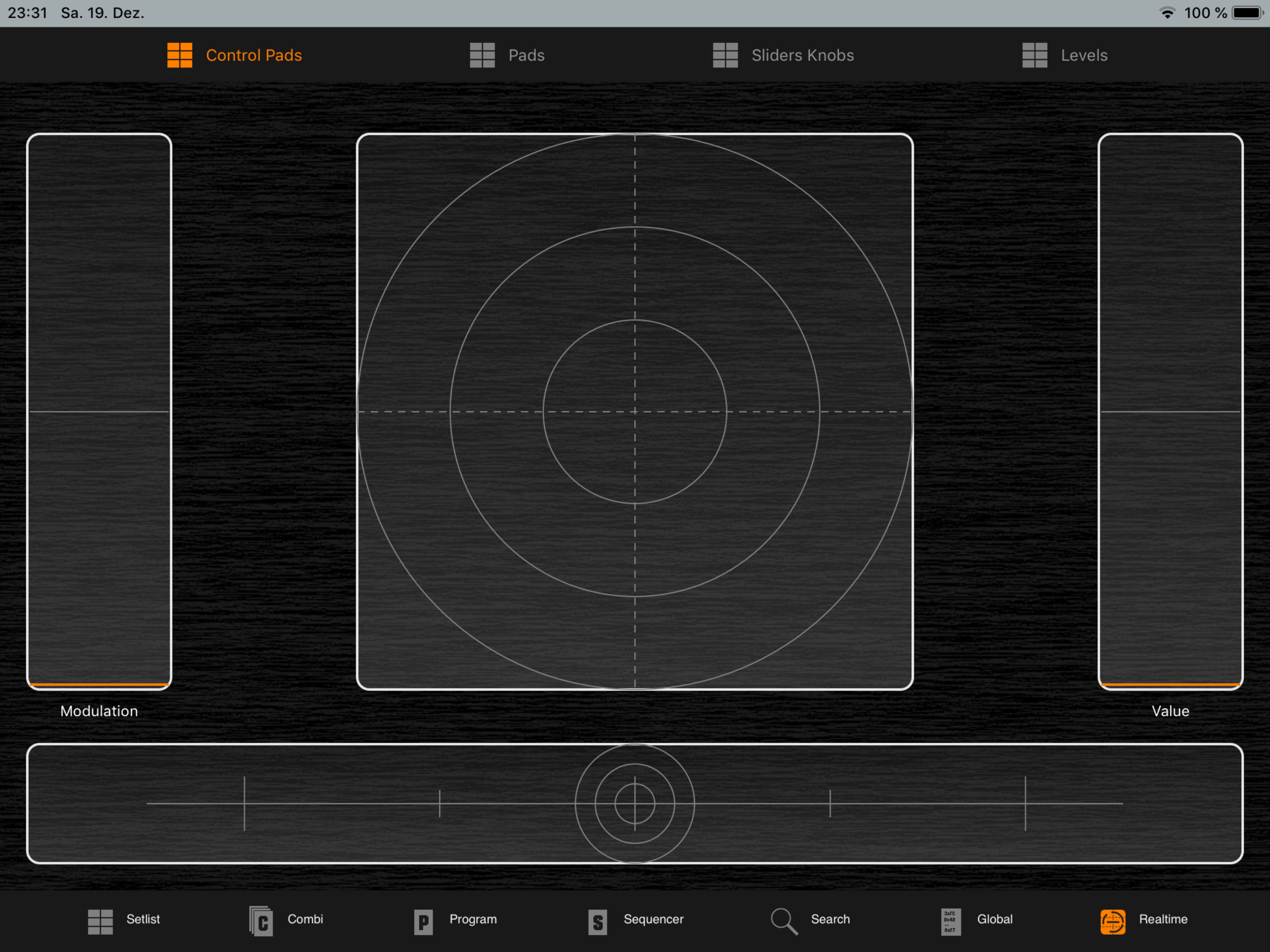This screenshot has height=952, width=1270.
Task: Tap inside the Value vertical strip
Action: pos(1170,412)
